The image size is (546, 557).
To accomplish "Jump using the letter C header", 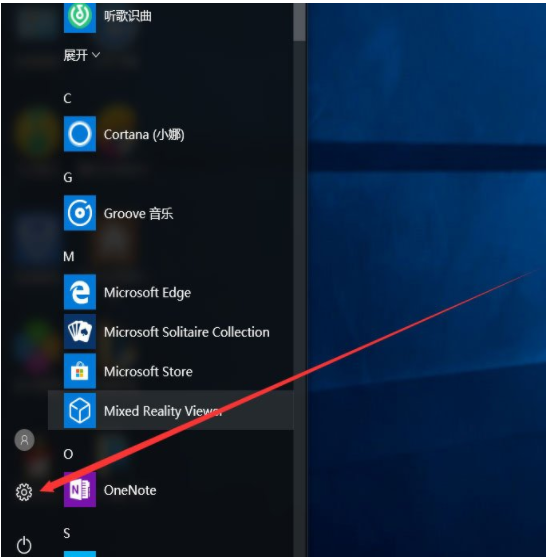I will (67, 98).
